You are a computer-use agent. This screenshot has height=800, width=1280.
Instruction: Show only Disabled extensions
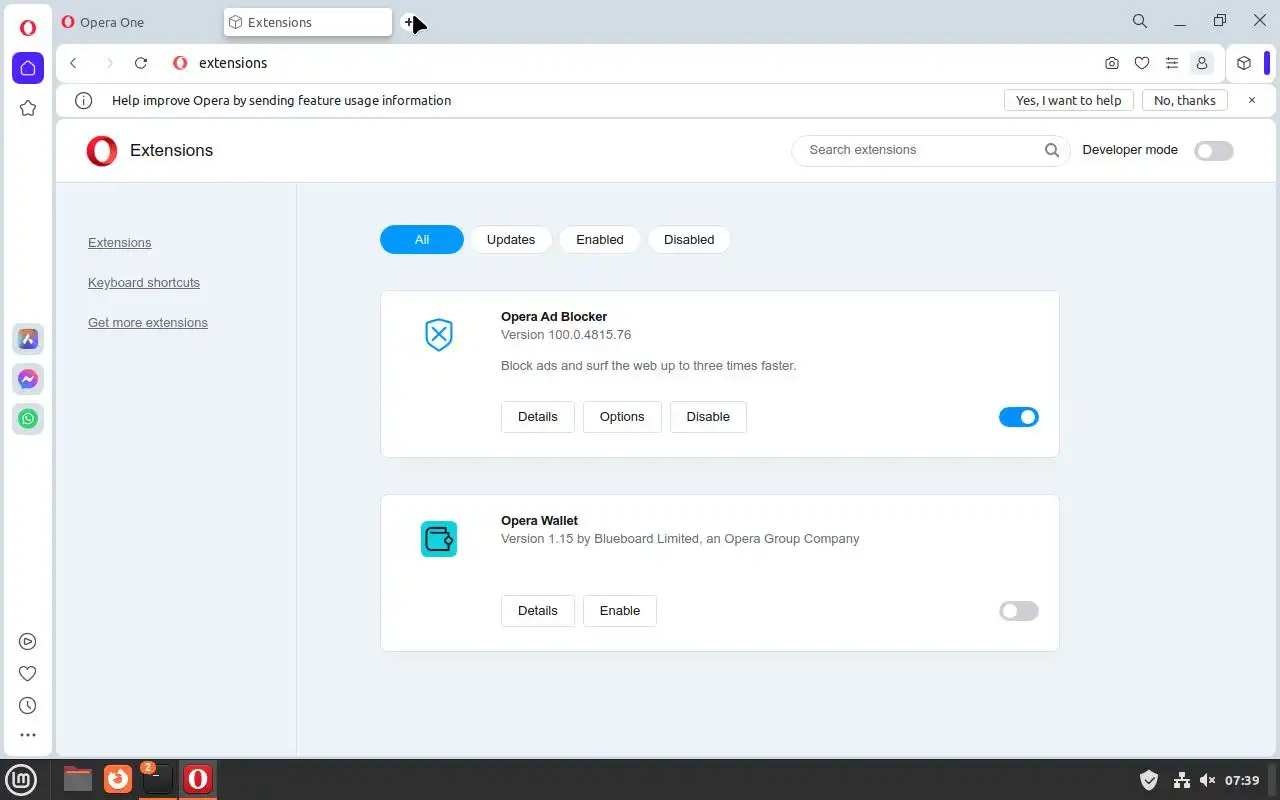pyautogui.click(x=689, y=240)
